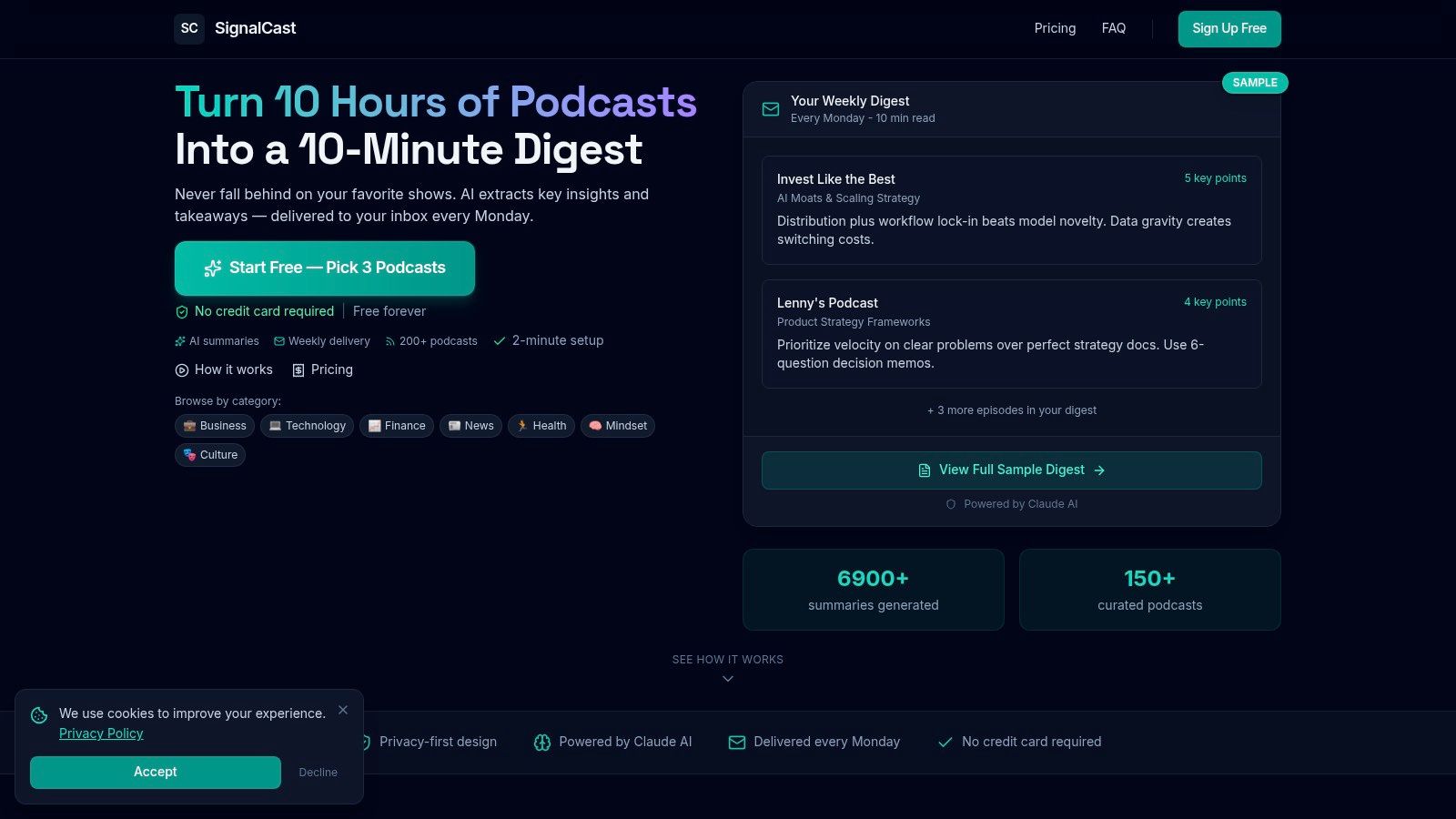Image resolution: width=1456 pixels, height=819 pixels.
Task: Click the envelope icon on Your Weekly Digest card
Action: click(771, 108)
